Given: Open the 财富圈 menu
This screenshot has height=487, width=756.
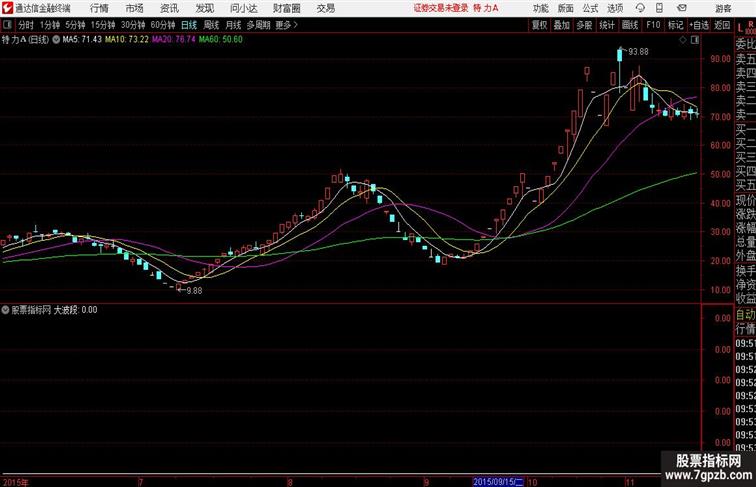Looking at the screenshot, I should (x=286, y=8).
